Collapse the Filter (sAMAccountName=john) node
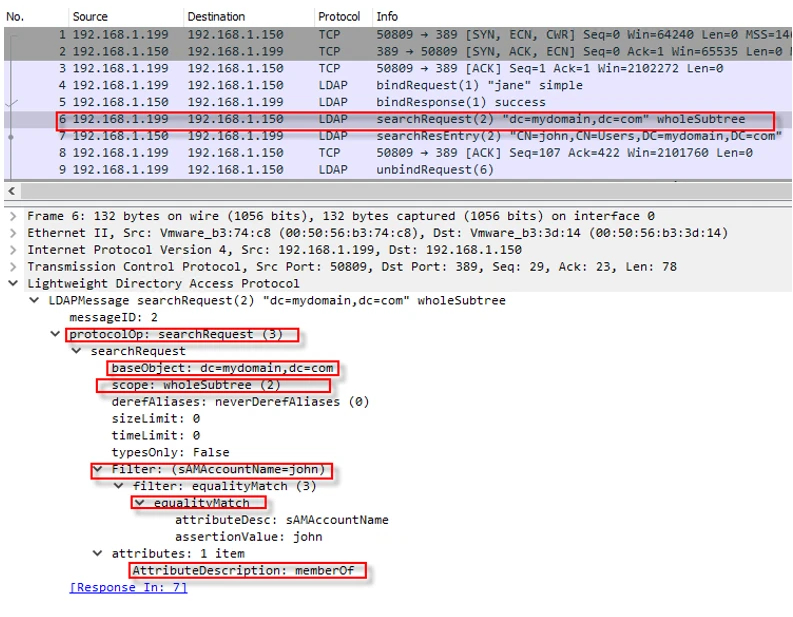793x617 pixels. 97,469
